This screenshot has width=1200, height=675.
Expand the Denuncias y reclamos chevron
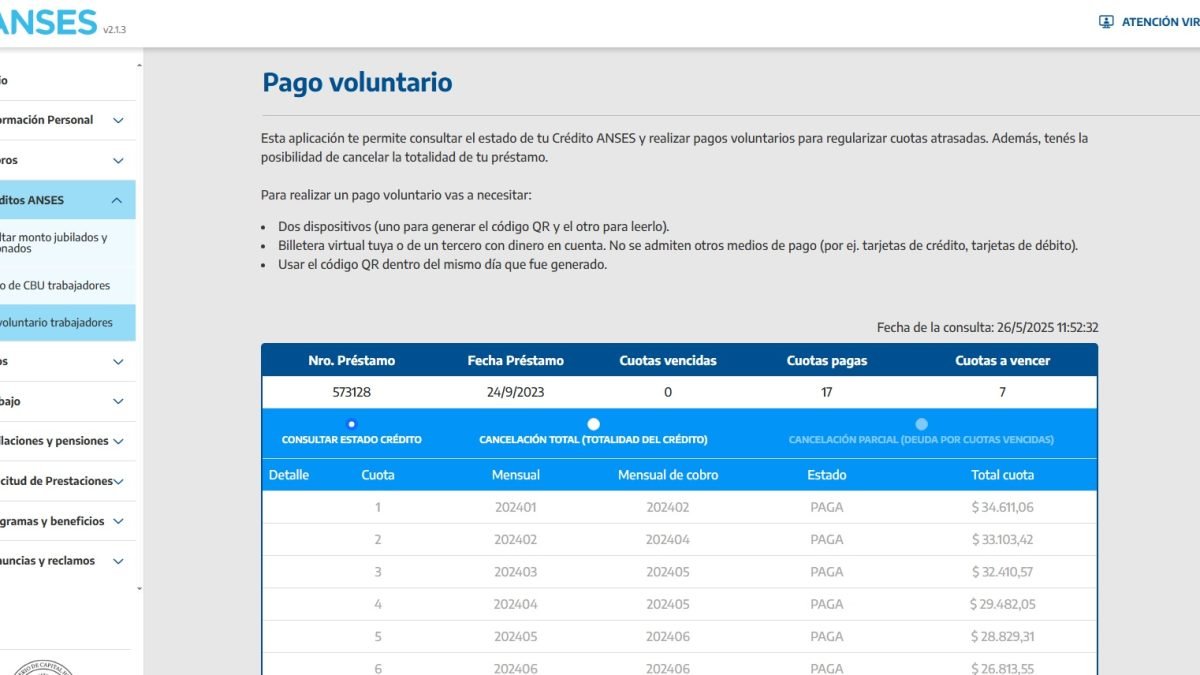(x=118, y=561)
